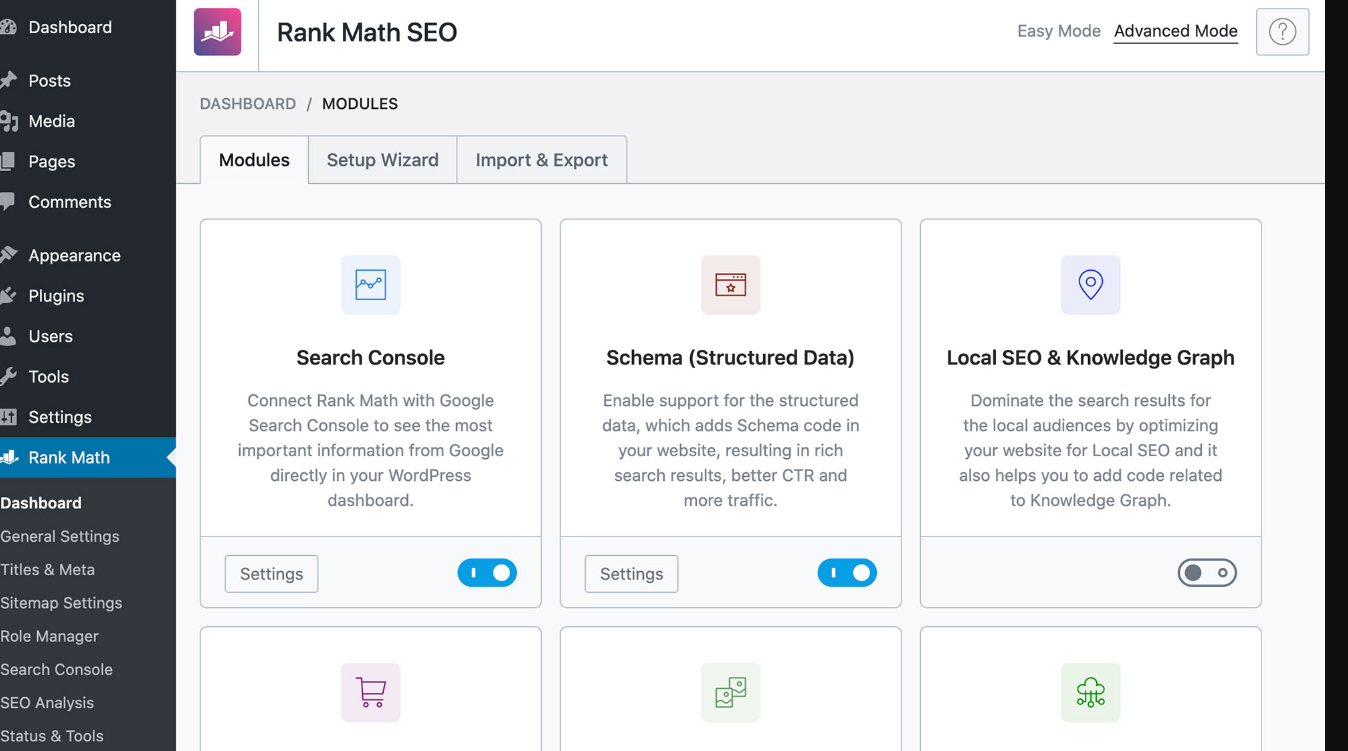Click the Search Console card title
This screenshot has height=751, width=1348.
[370, 358]
